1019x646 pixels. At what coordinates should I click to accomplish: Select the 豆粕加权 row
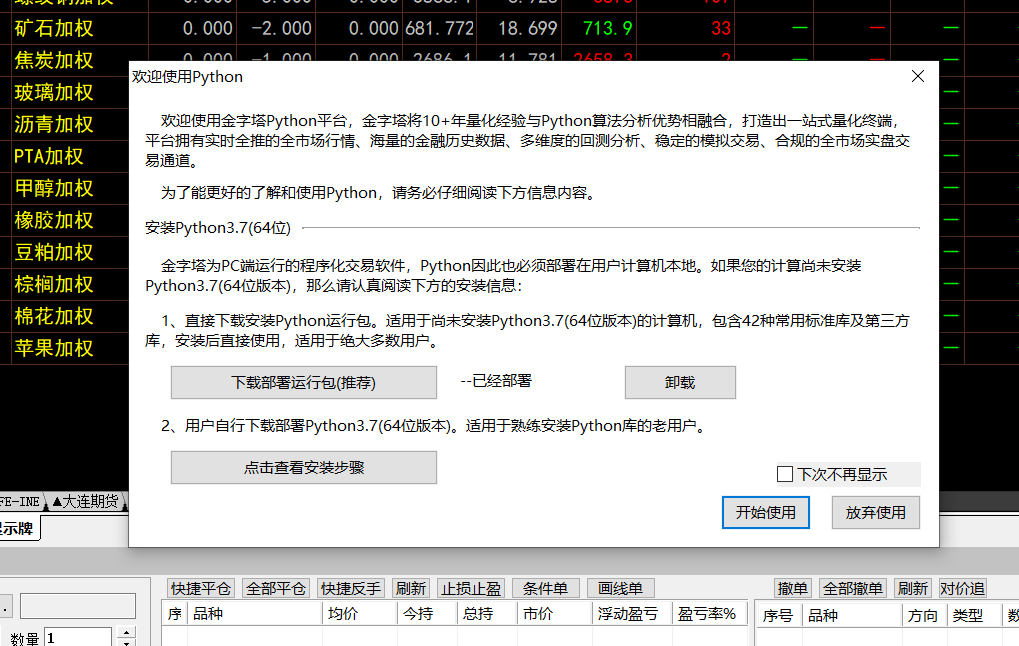click(54, 252)
